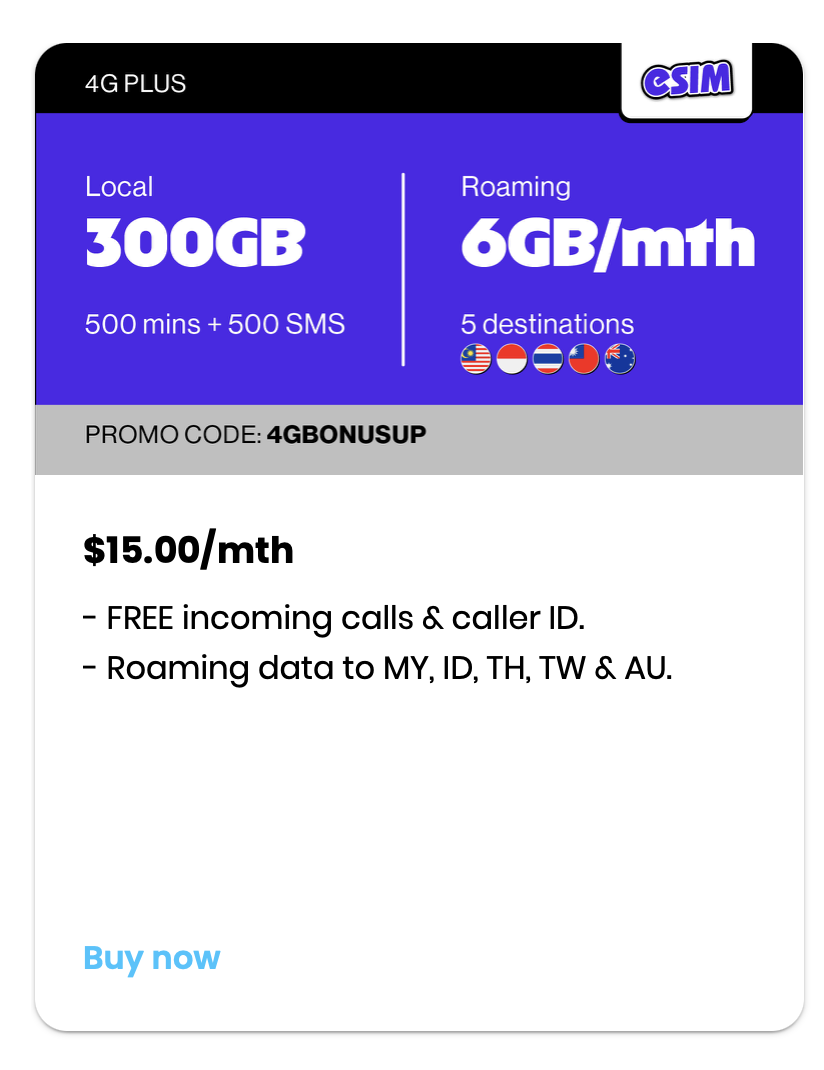Viewport: 824px width, 1070px height.
Task: Click the 500 mins + 500 SMS text
Action: tap(215, 324)
